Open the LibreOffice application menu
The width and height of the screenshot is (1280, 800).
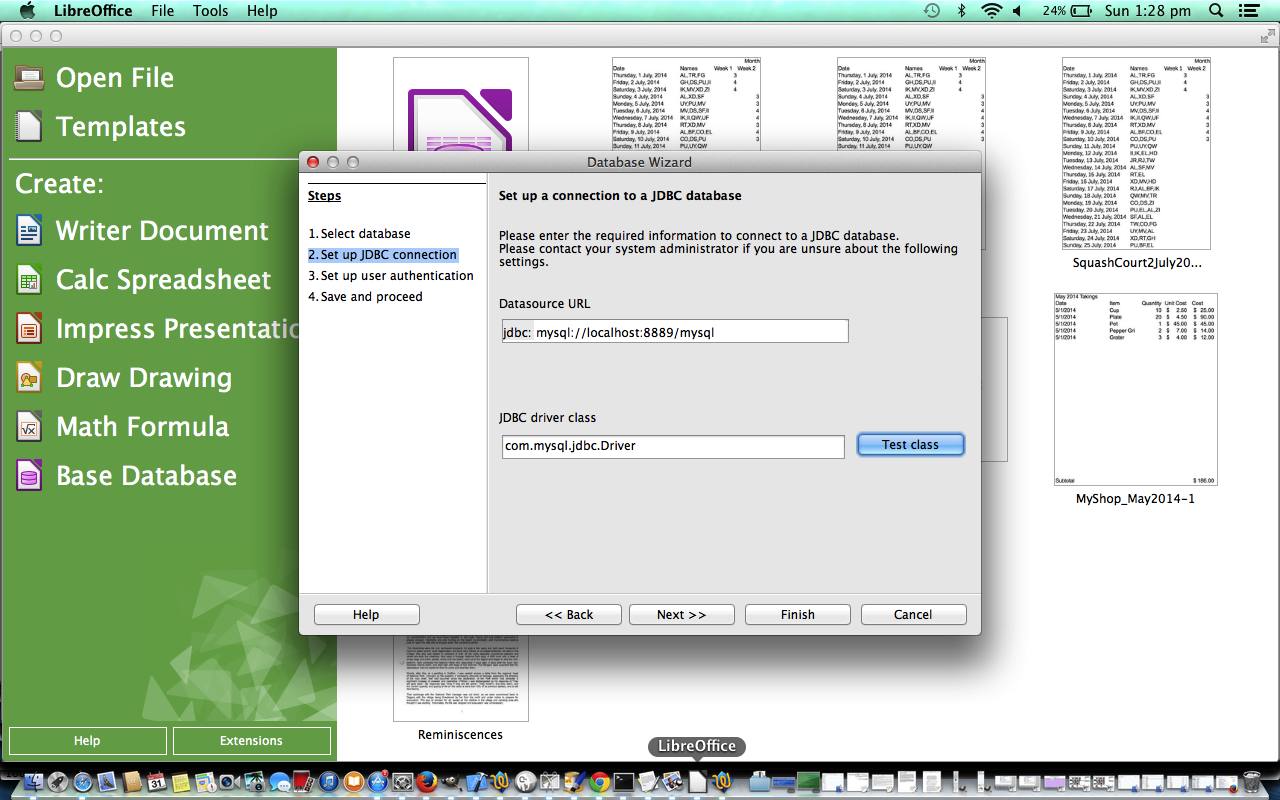click(93, 11)
